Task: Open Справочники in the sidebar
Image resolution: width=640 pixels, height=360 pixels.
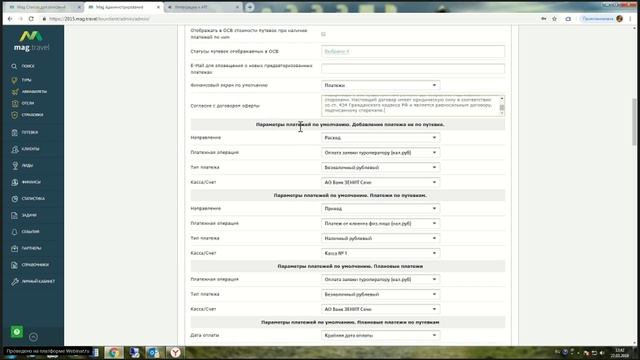Action: (x=30, y=265)
